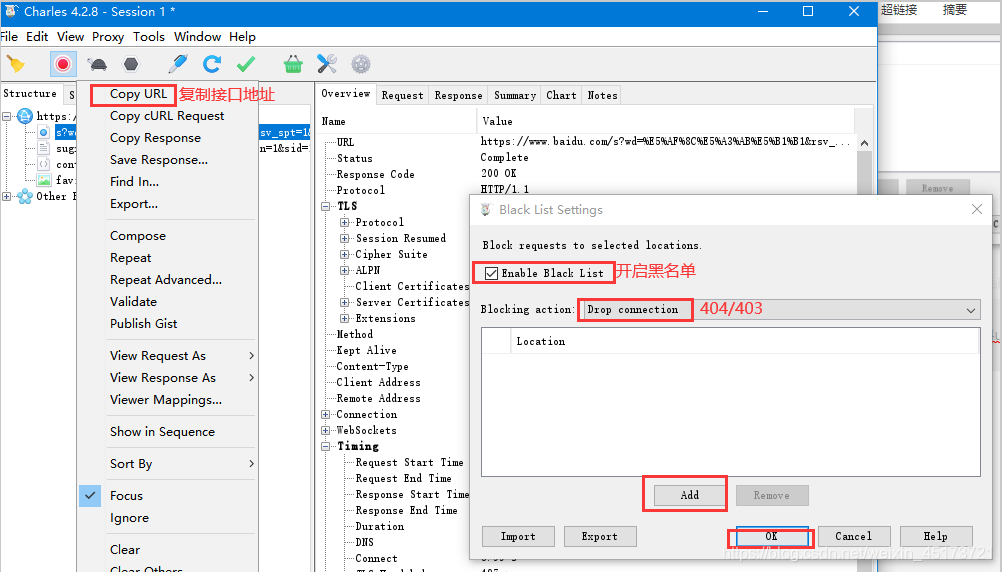The image size is (1002, 572).
Task: Open the Sort By submenu
Action: pos(167,464)
